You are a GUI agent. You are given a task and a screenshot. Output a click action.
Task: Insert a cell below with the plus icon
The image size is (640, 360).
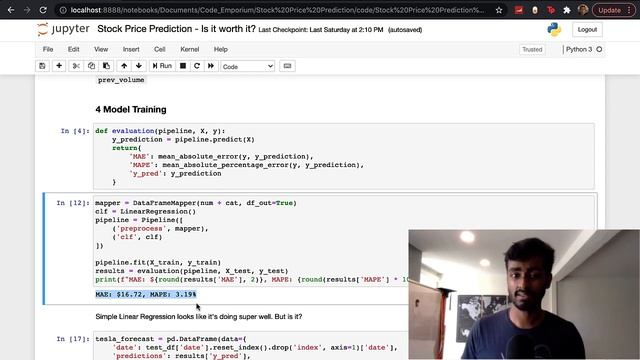59,66
